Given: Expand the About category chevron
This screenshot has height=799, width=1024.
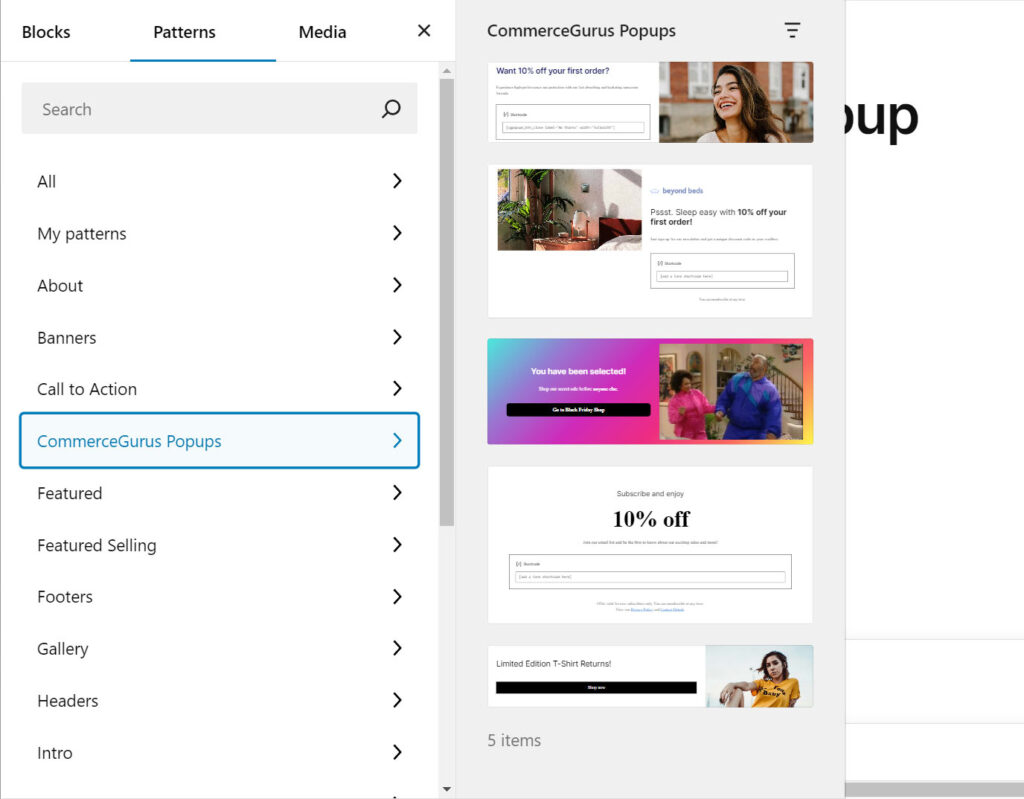Looking at the screenshot, I should coord(397,285).
